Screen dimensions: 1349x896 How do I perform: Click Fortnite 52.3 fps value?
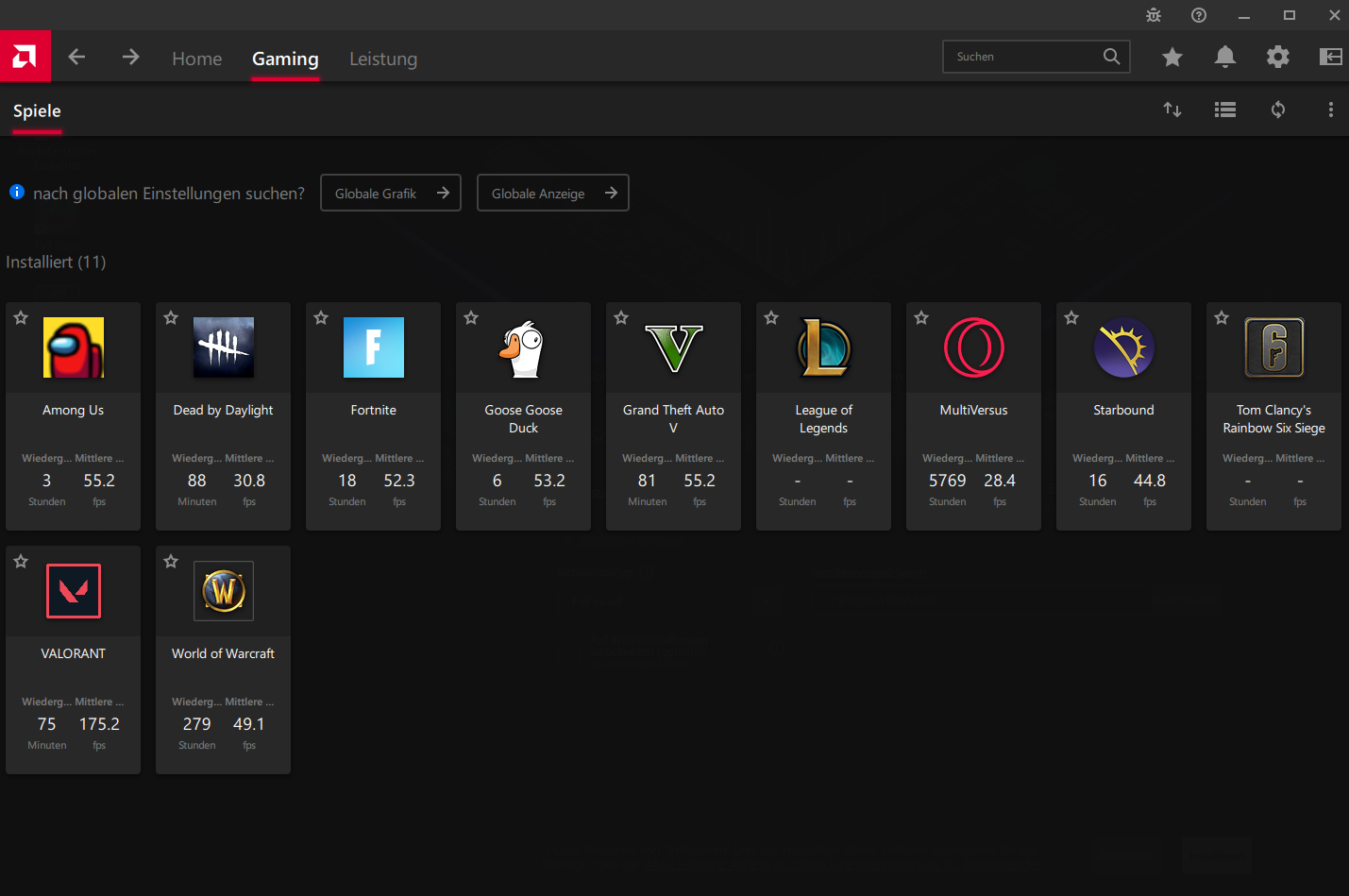pyautogui.click(x=399, y=481)
